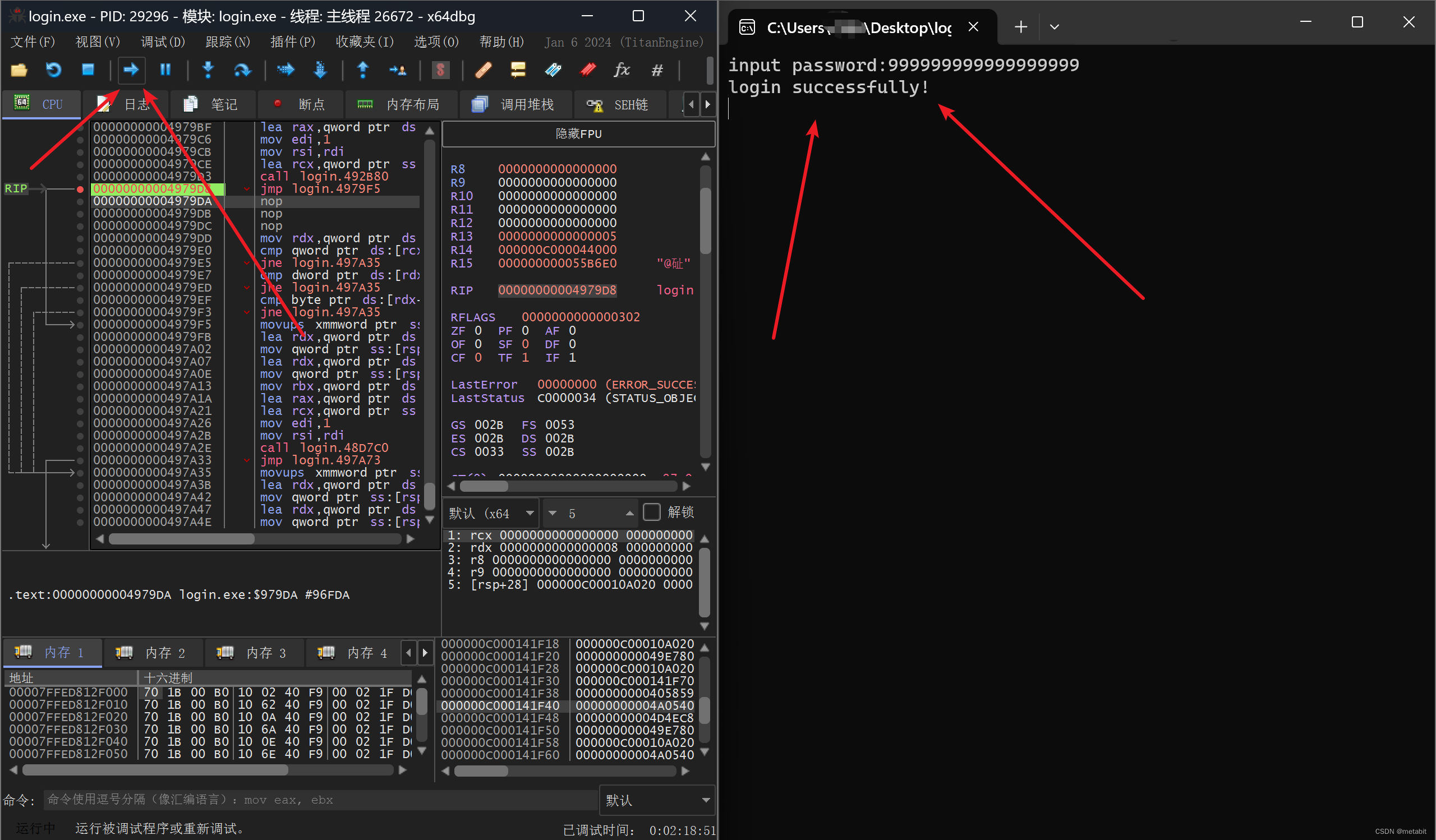Open the comments speech-bubble icon

518,70
